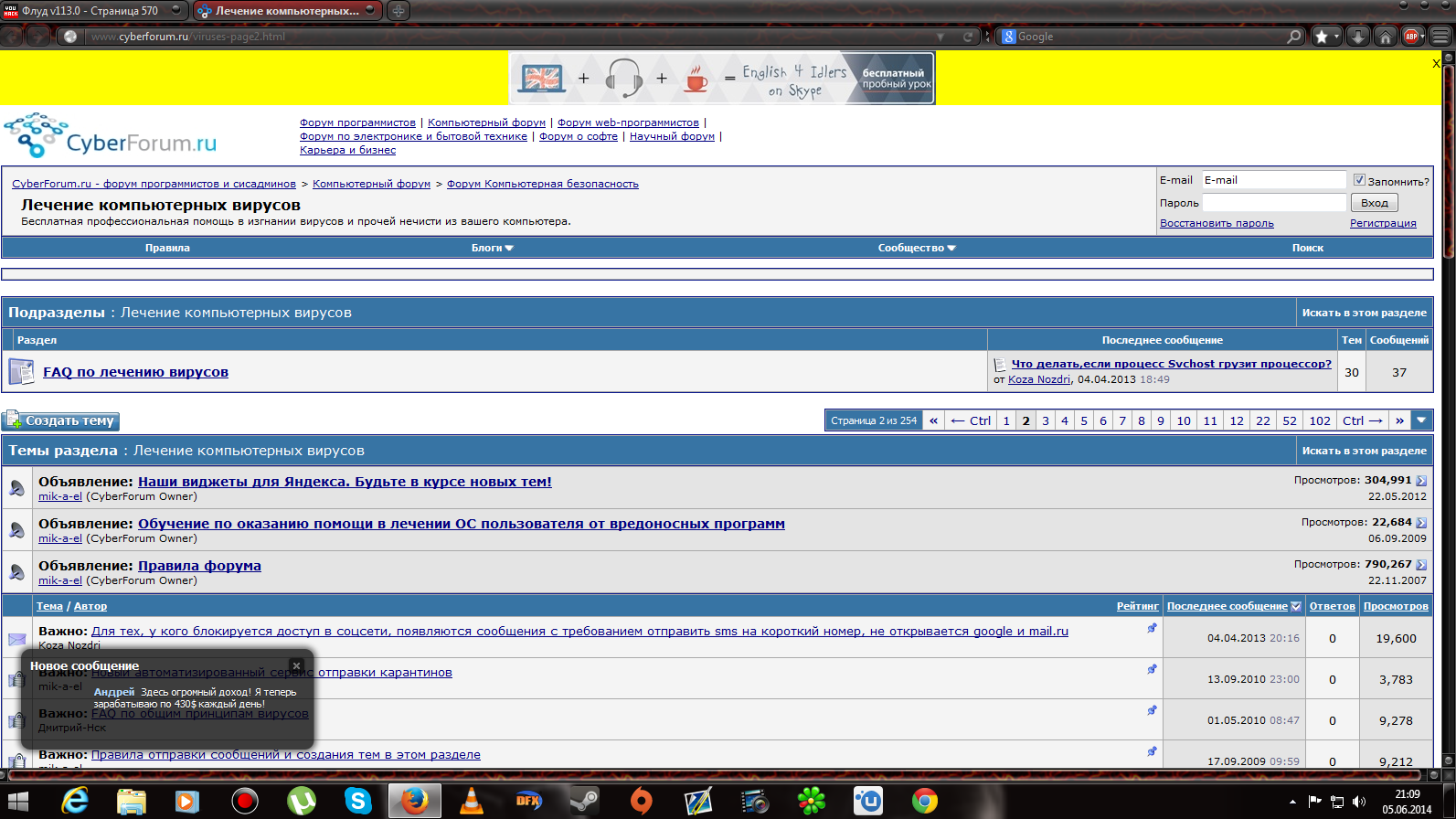Open ICQ flower icon in taskbar
The width and height of the screenshot is (1456, 819).
pos(811,802)
